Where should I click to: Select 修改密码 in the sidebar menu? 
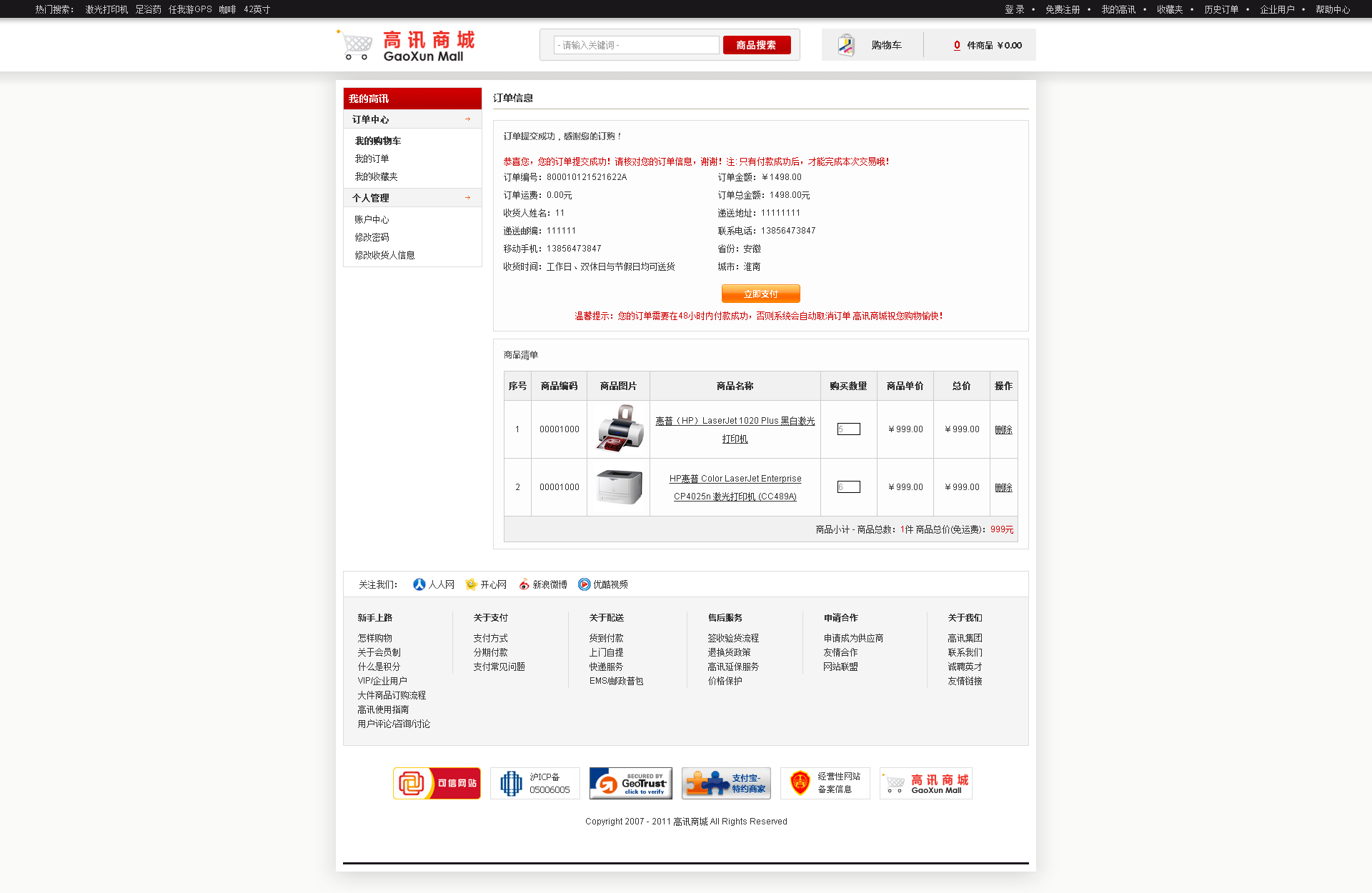click(x=372, y=237)
